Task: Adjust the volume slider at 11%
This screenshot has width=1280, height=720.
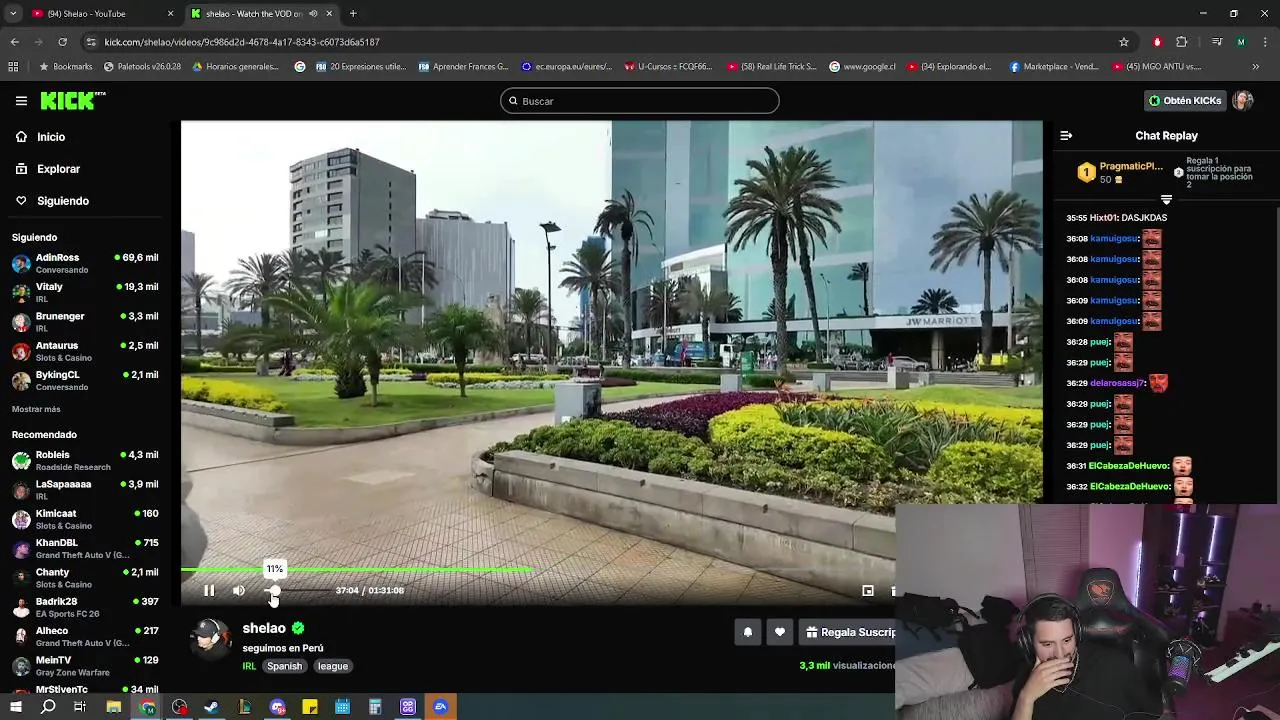Action: pos(275,591)
